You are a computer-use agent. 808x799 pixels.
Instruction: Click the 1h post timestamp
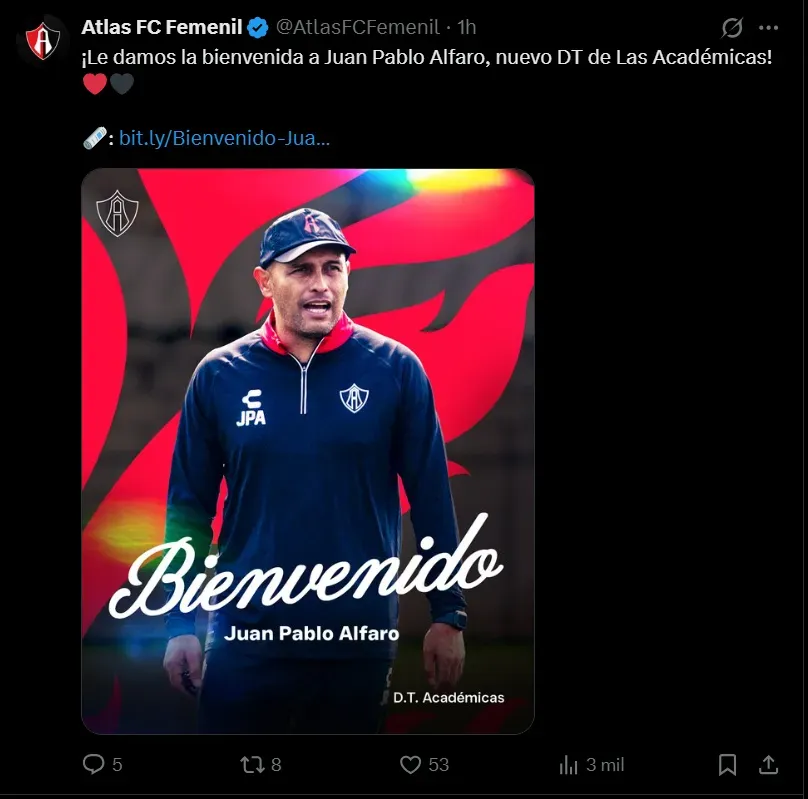tap(467, 27)
